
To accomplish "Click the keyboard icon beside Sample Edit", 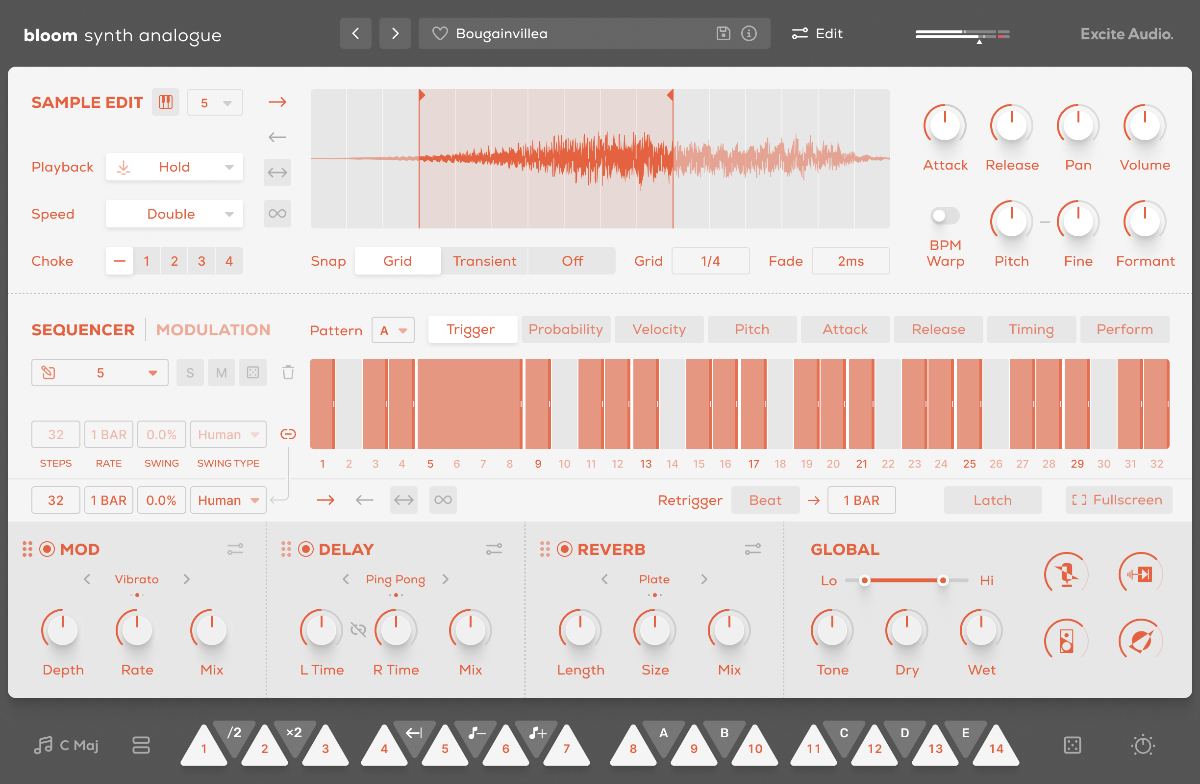I will (165, 102).
